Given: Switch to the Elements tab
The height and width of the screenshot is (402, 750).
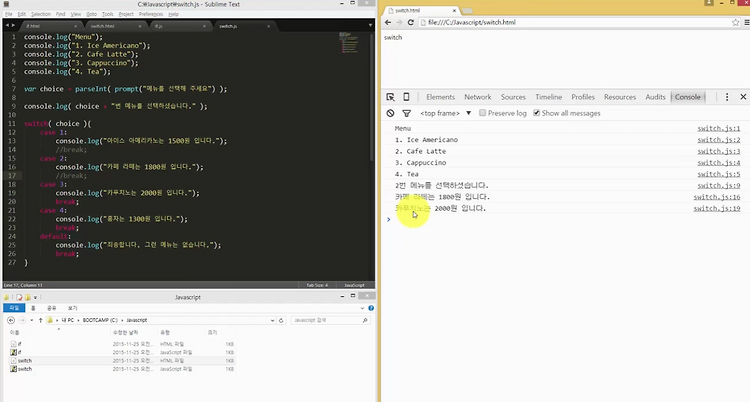Looking at the screenshot, I should coord(441,97).
